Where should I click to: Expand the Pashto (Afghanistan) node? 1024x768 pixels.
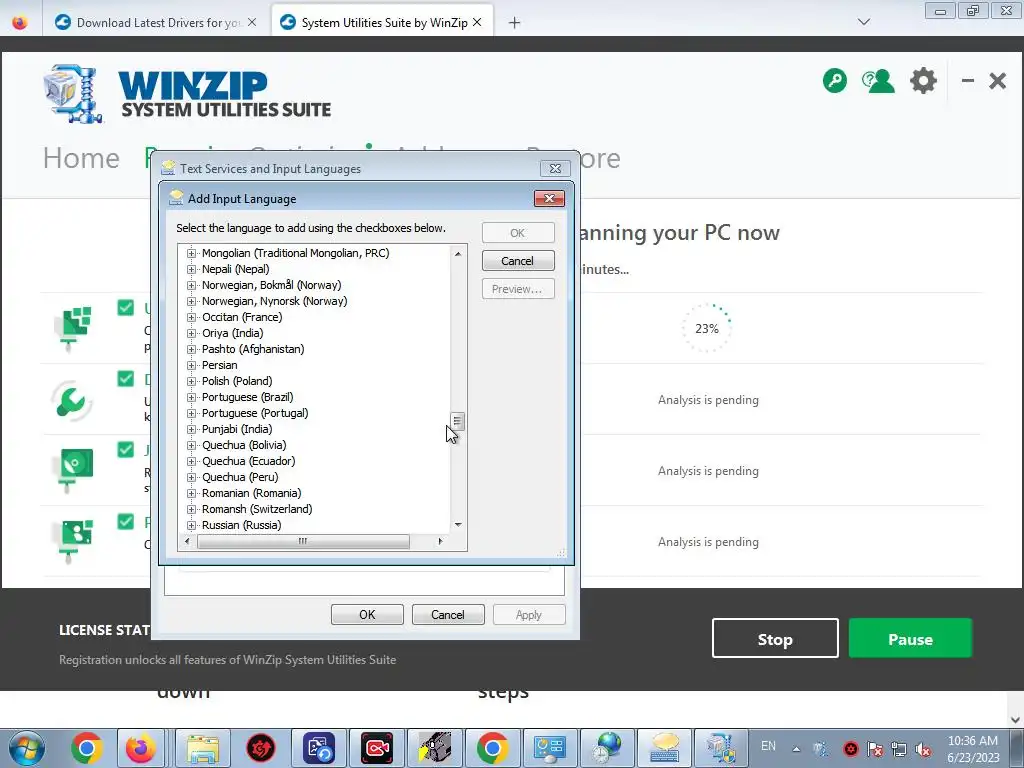tap(191, 349)
